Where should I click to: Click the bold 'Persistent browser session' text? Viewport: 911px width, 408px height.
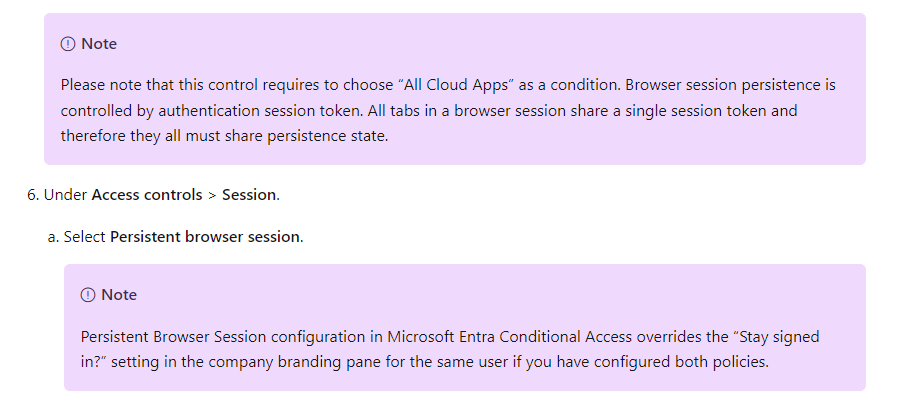pyautogui.click(x=205, y=237)
